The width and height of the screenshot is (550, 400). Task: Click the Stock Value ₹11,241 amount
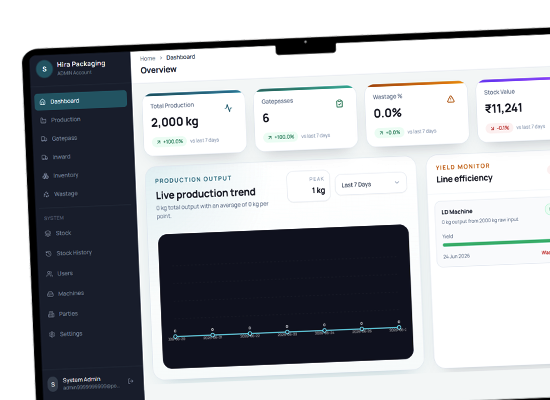coord(503,108)
